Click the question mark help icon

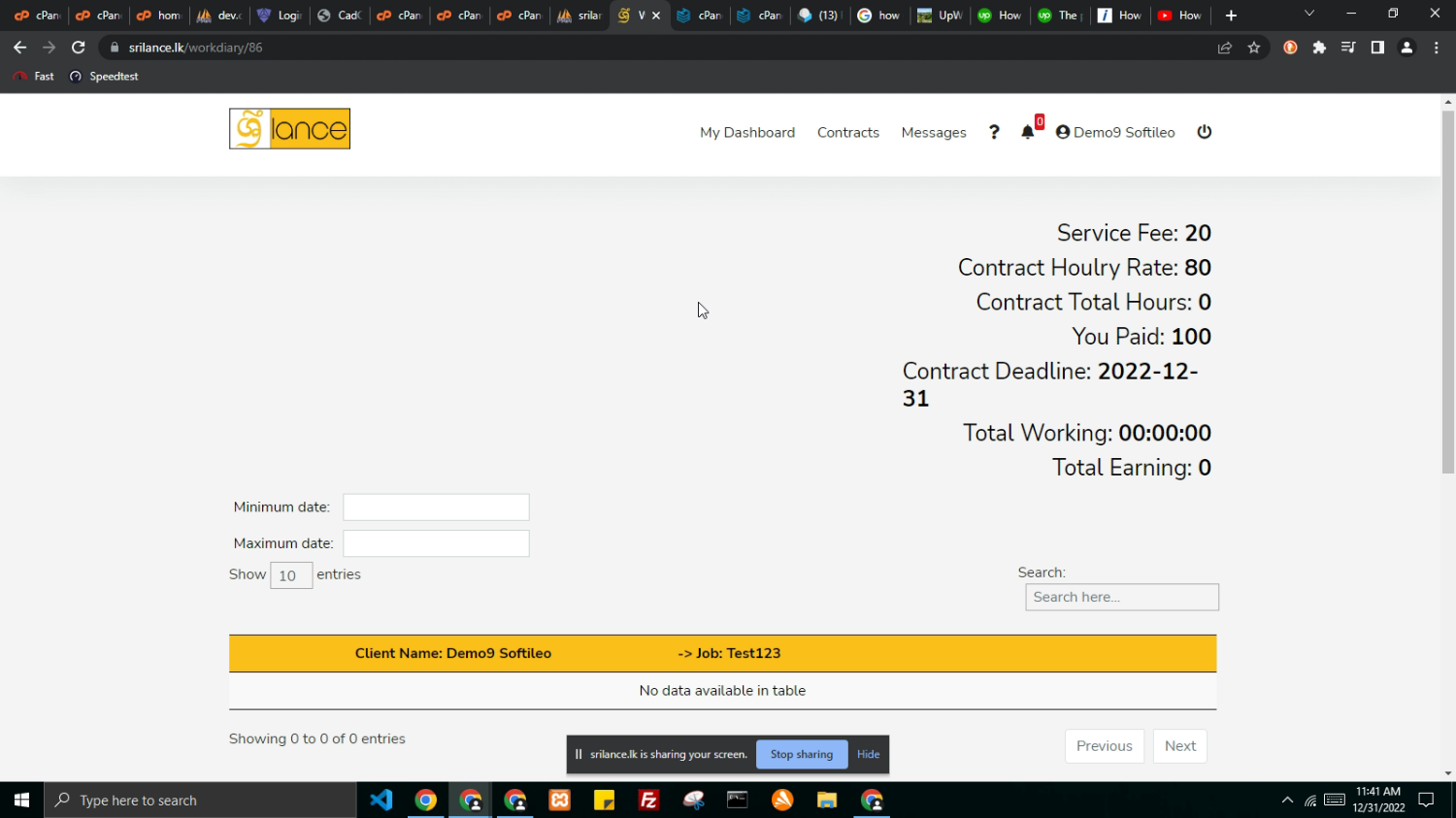coord(994,132)
